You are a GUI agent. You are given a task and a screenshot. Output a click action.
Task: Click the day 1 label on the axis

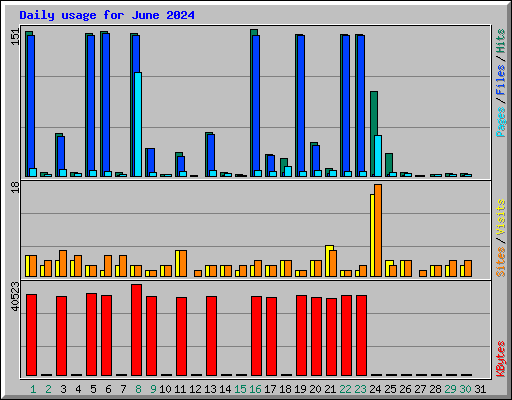coord(33,389)
